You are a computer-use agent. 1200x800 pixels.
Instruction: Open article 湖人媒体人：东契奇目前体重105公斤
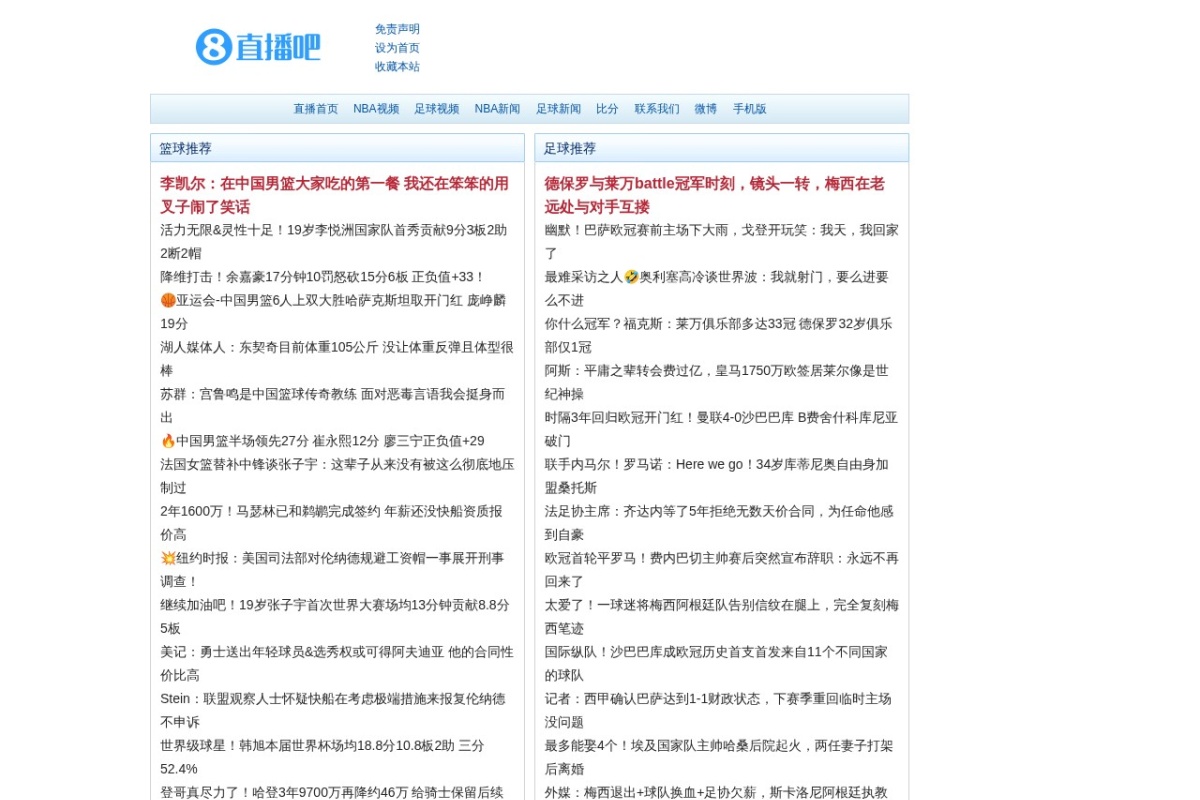(337, 359)
